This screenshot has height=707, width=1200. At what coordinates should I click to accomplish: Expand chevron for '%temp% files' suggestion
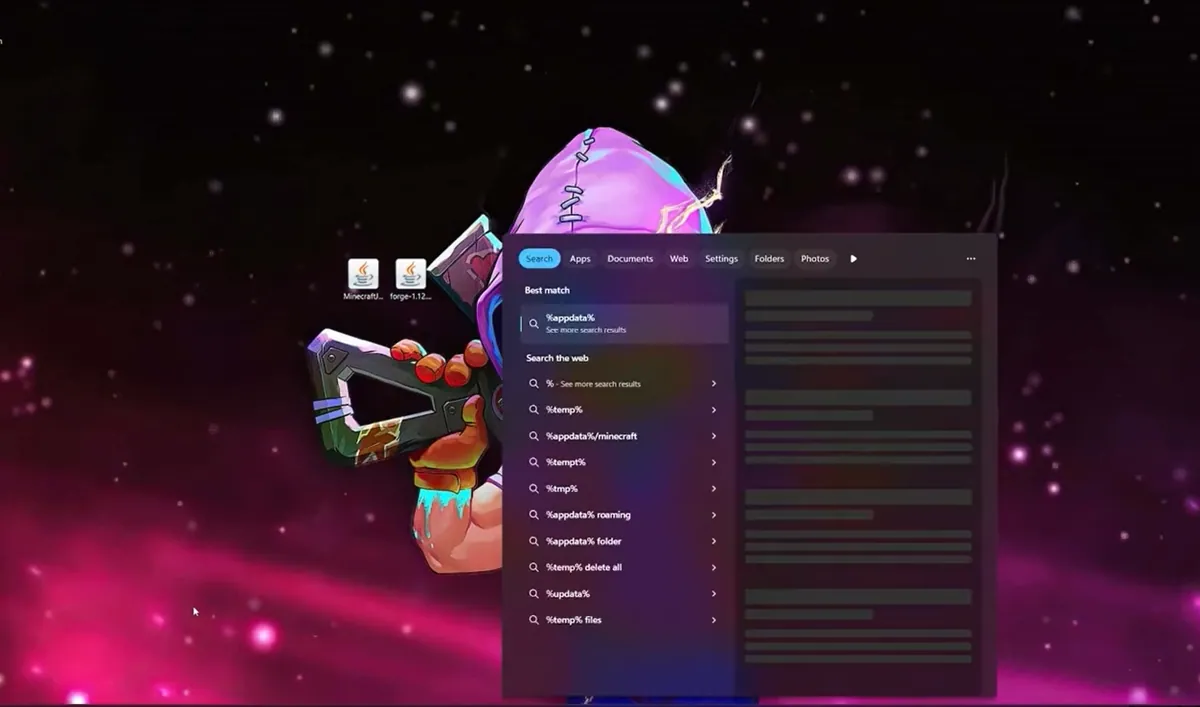click(714, 620)
